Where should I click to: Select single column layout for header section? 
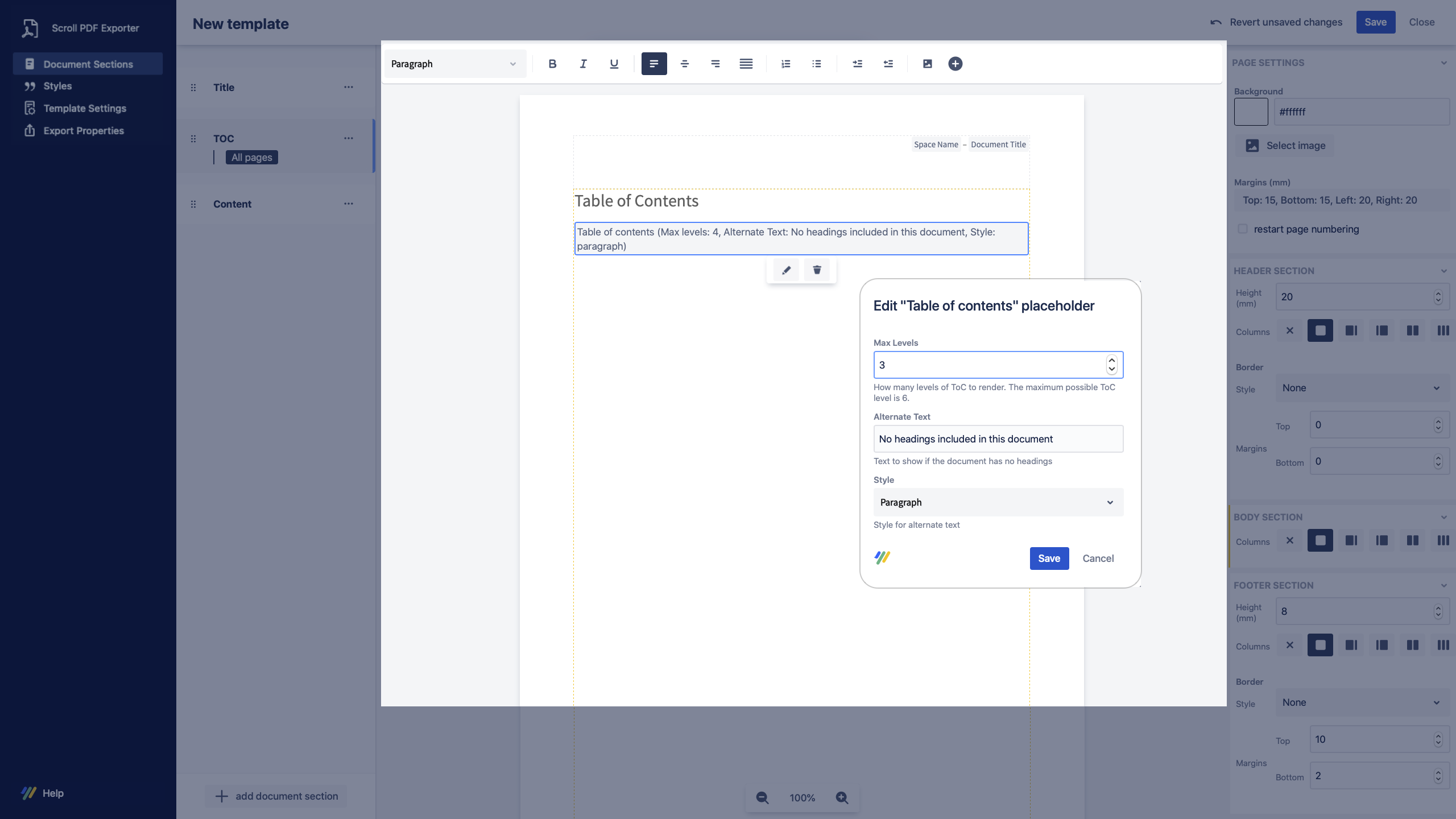[1319, 330]
